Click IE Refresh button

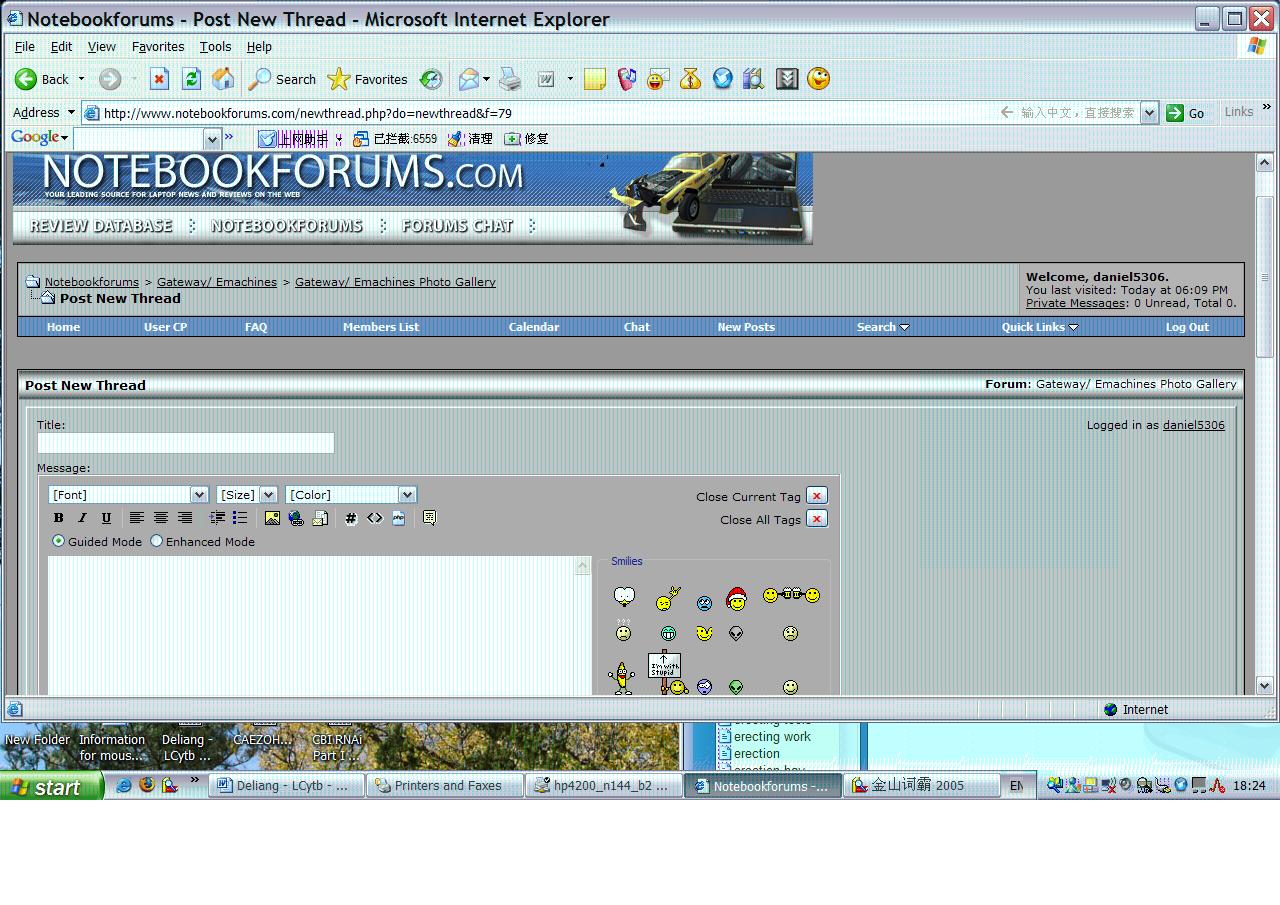[x=191, y=79]
